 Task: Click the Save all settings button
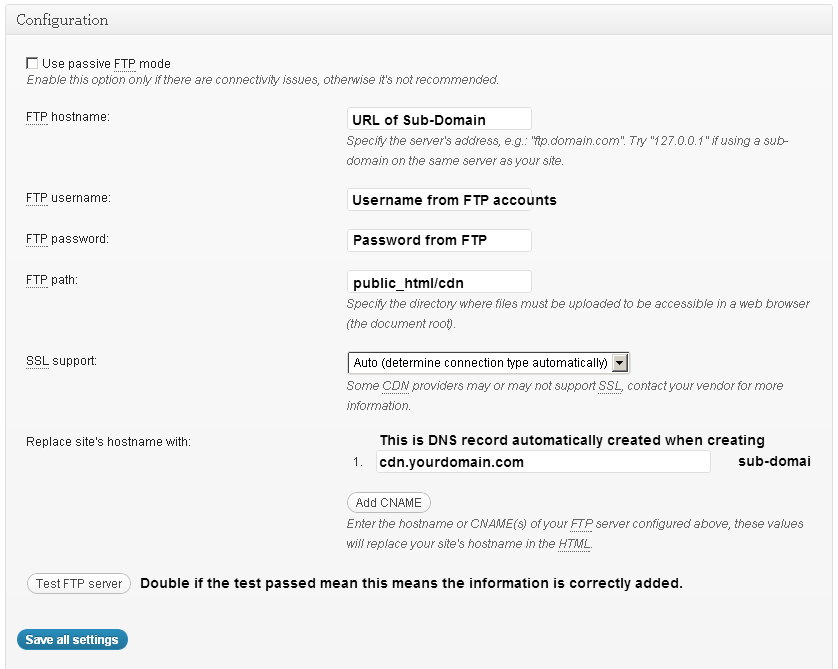[x=71, y=639]
